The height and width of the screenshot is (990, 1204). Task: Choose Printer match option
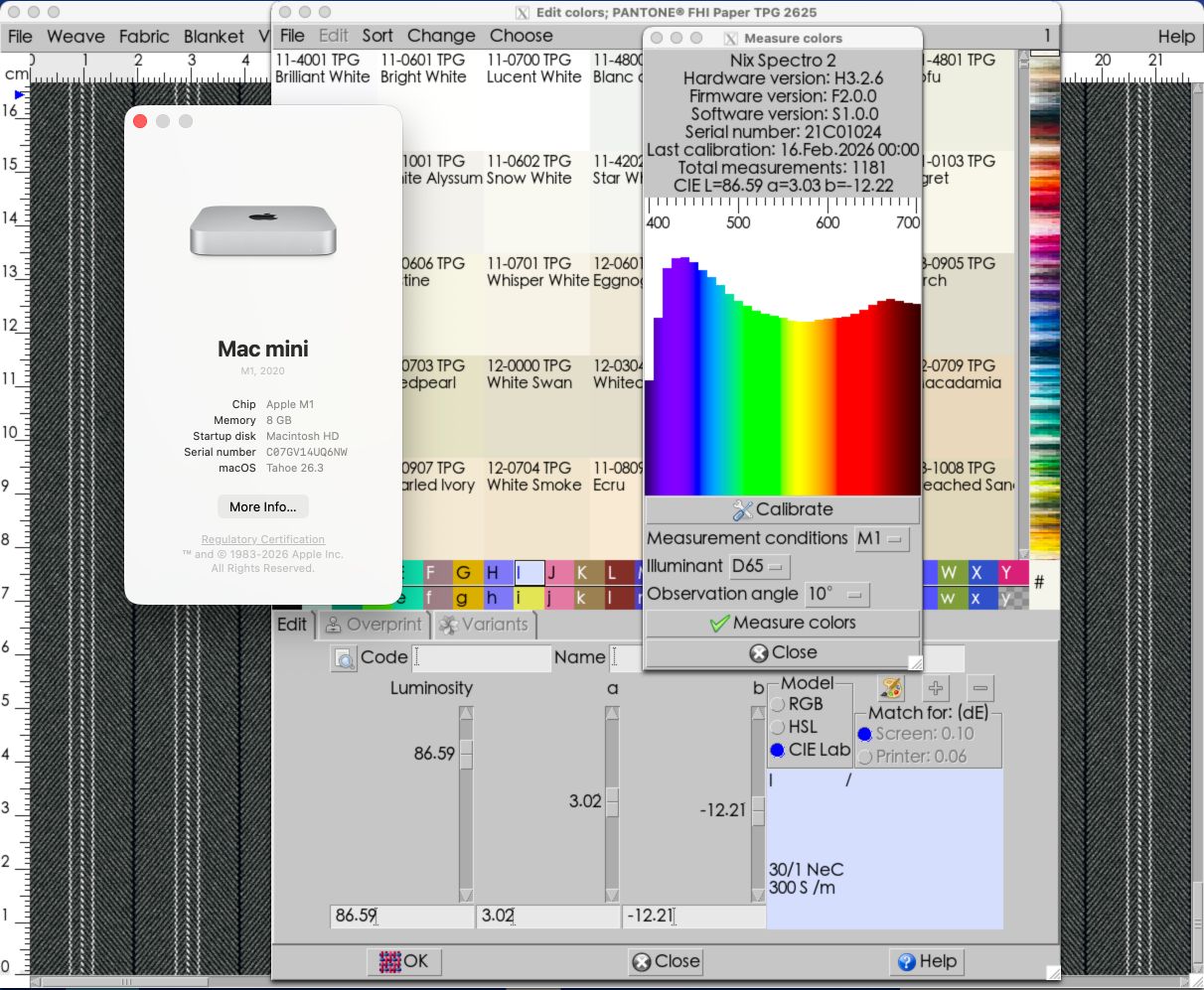[x=865, y=757]
